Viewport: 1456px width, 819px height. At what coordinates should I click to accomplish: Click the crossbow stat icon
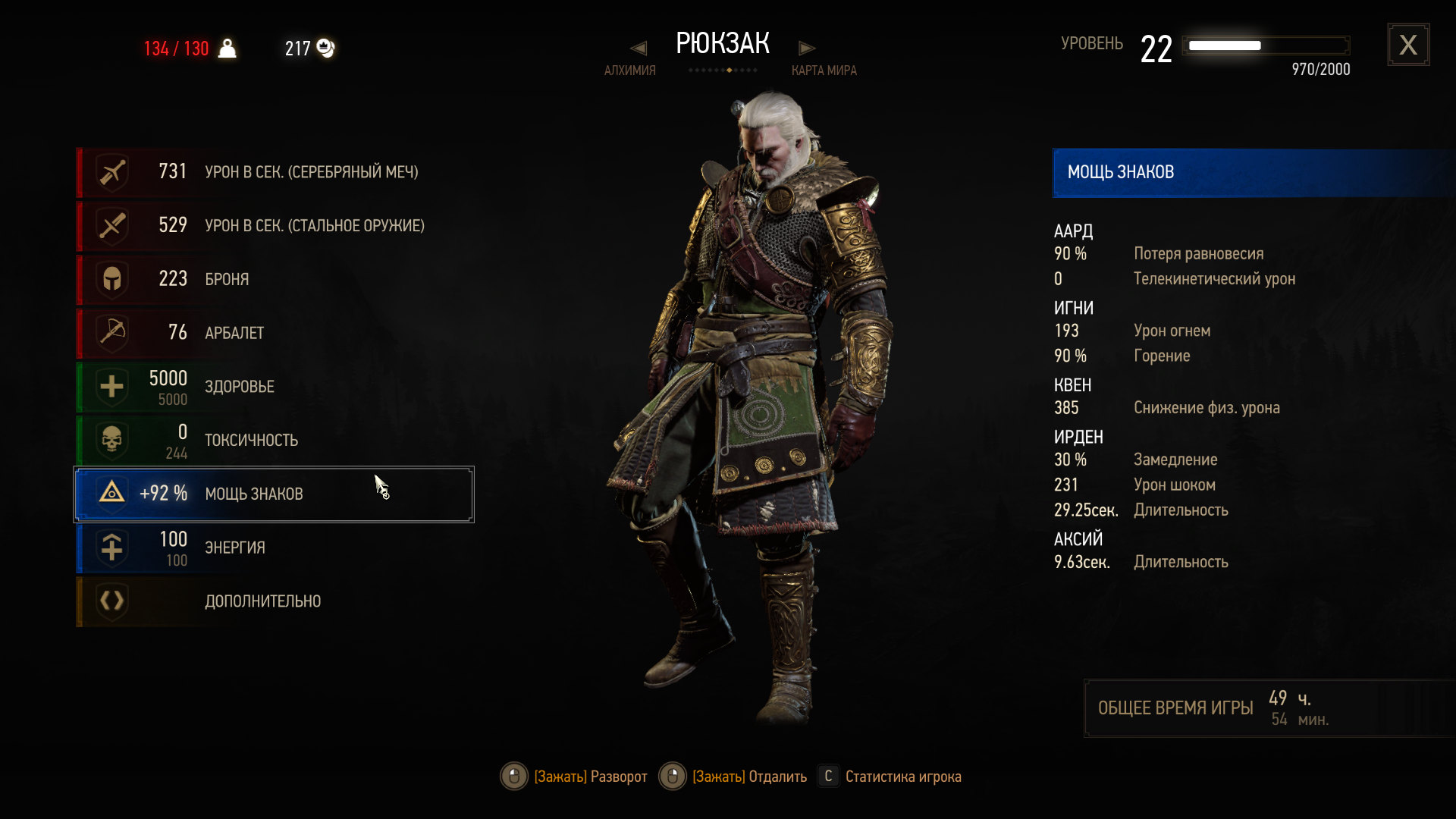tap(112, 333)
